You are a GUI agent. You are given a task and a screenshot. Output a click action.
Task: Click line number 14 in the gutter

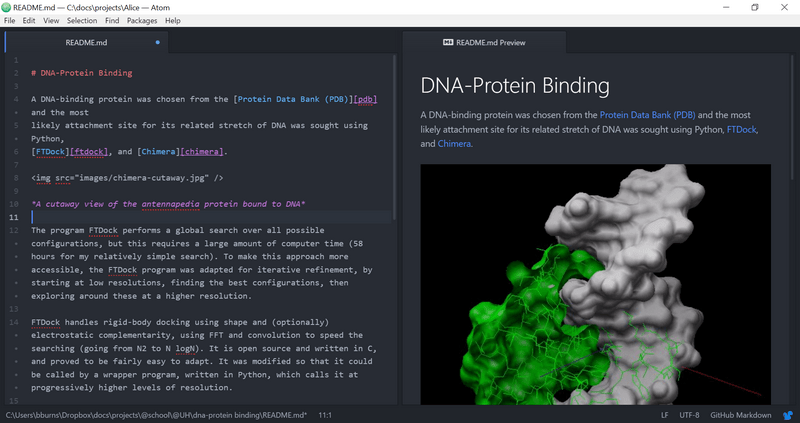[x=14, y=322]
